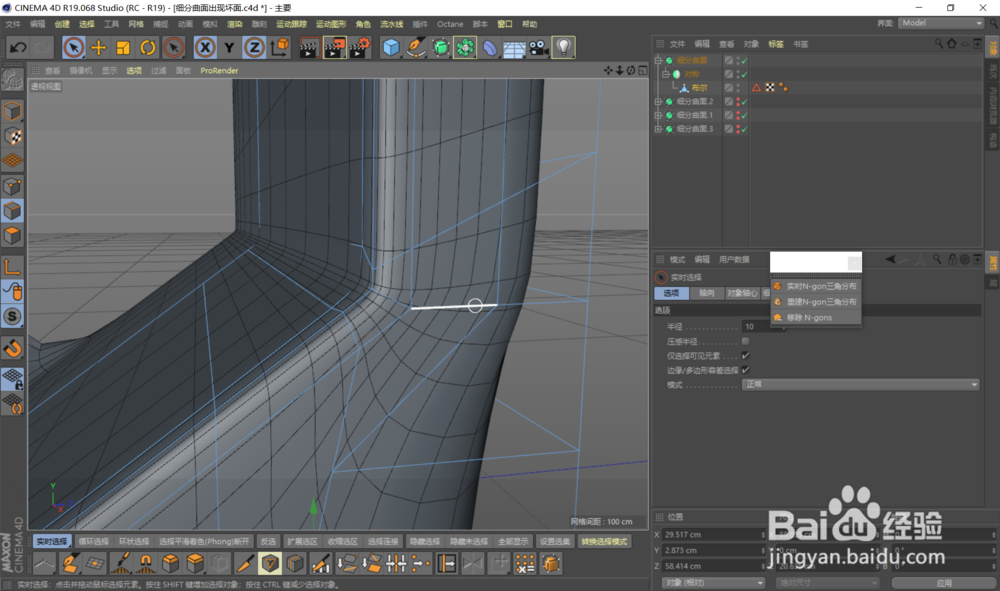This screenshot has width=1000, height=591.
Task: Expand the 细分曲面.2 object tree
Action: 658,101
